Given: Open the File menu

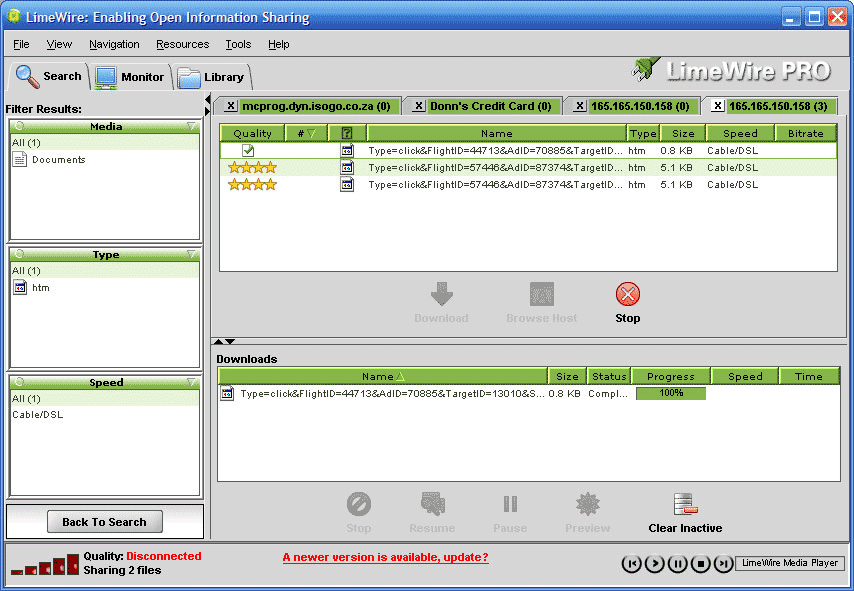Looking at the screenshot, I should coord(21,44).
